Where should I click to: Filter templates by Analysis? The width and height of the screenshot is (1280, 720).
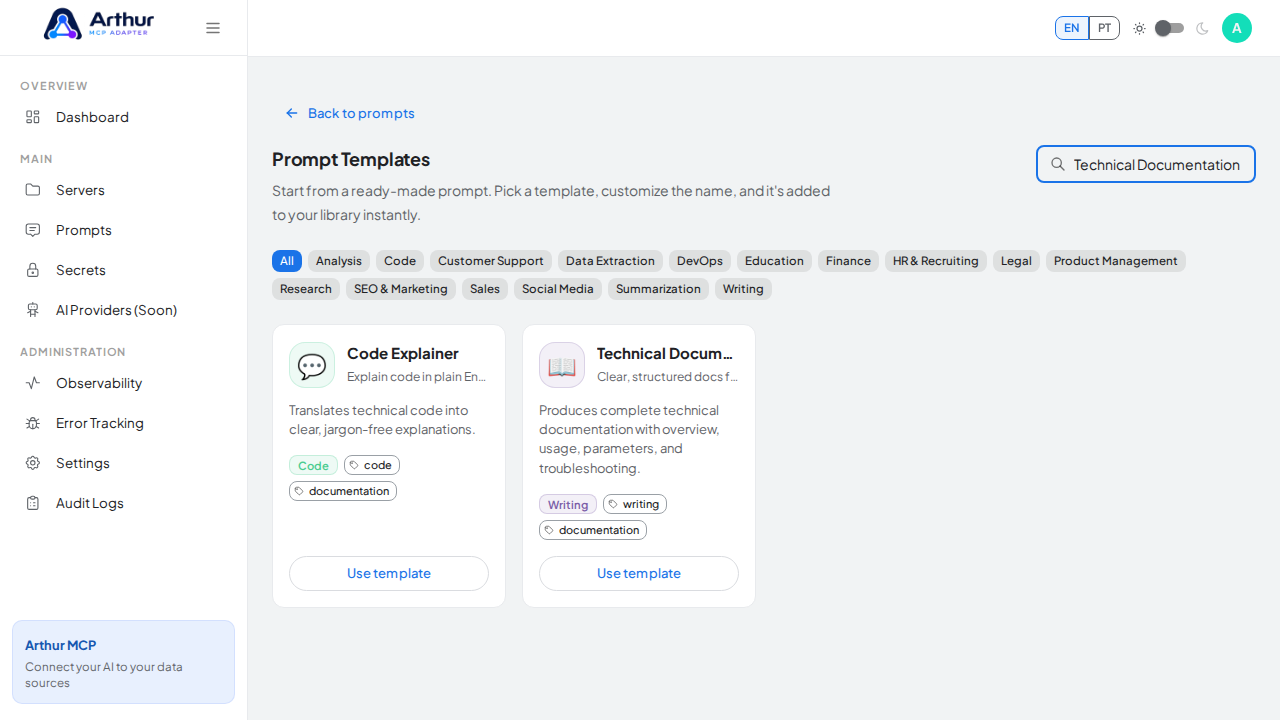(339, 261)
